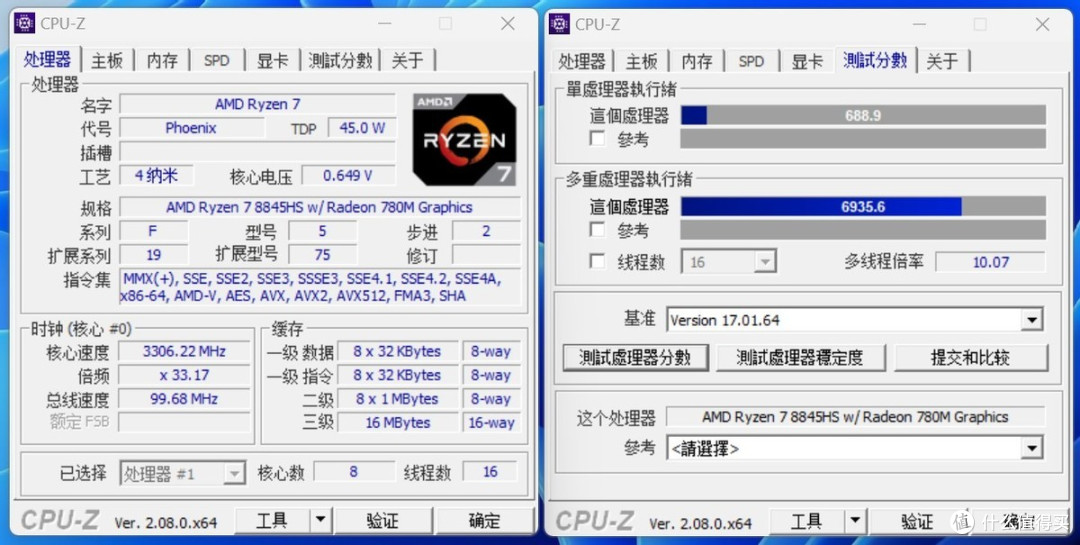This screenshot has height=545, width=1080.
Task: Click the 扩展型号 value 75
Action: coord(322,255)
